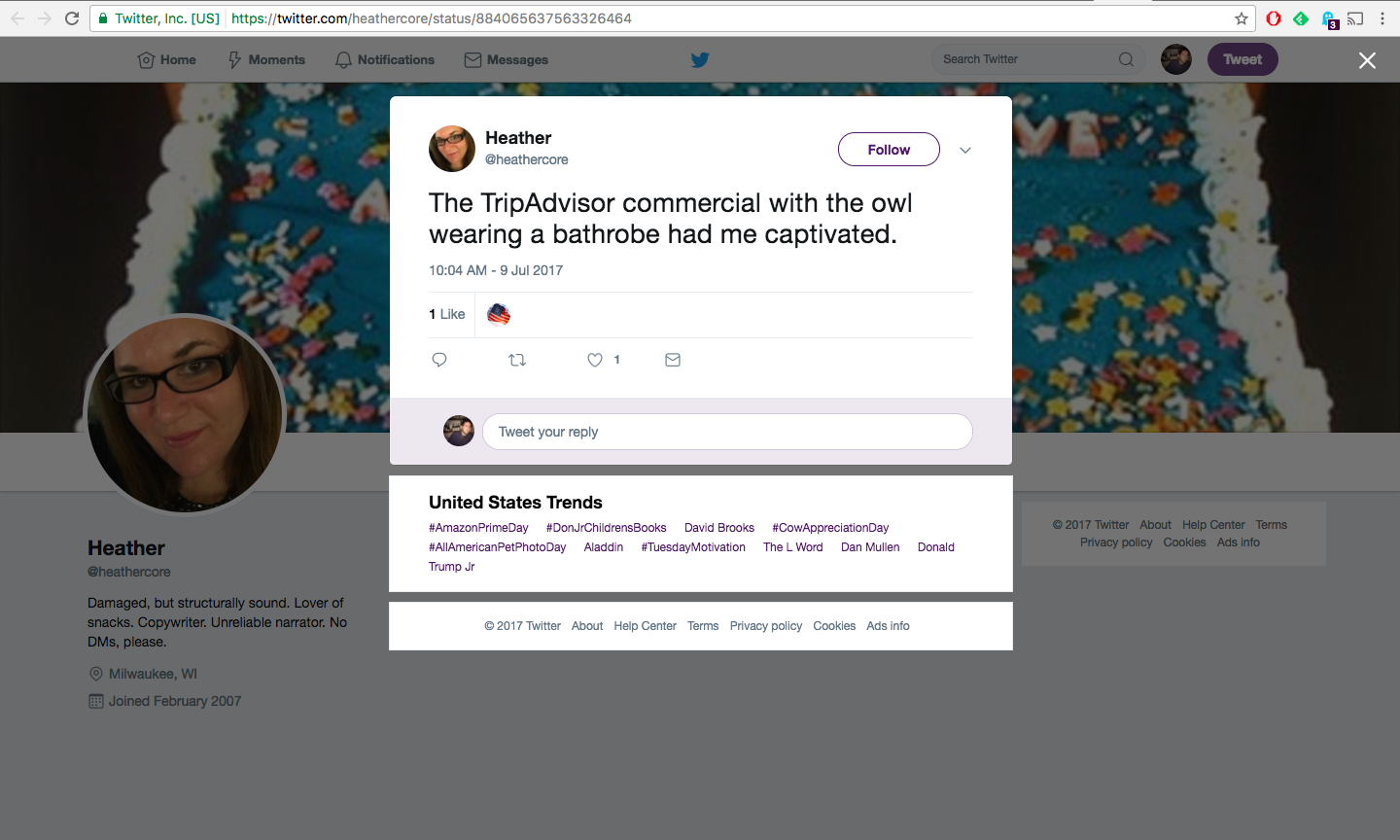Open Heather's avatar in the tweet

pyautogui.click(x=452, y=149)
